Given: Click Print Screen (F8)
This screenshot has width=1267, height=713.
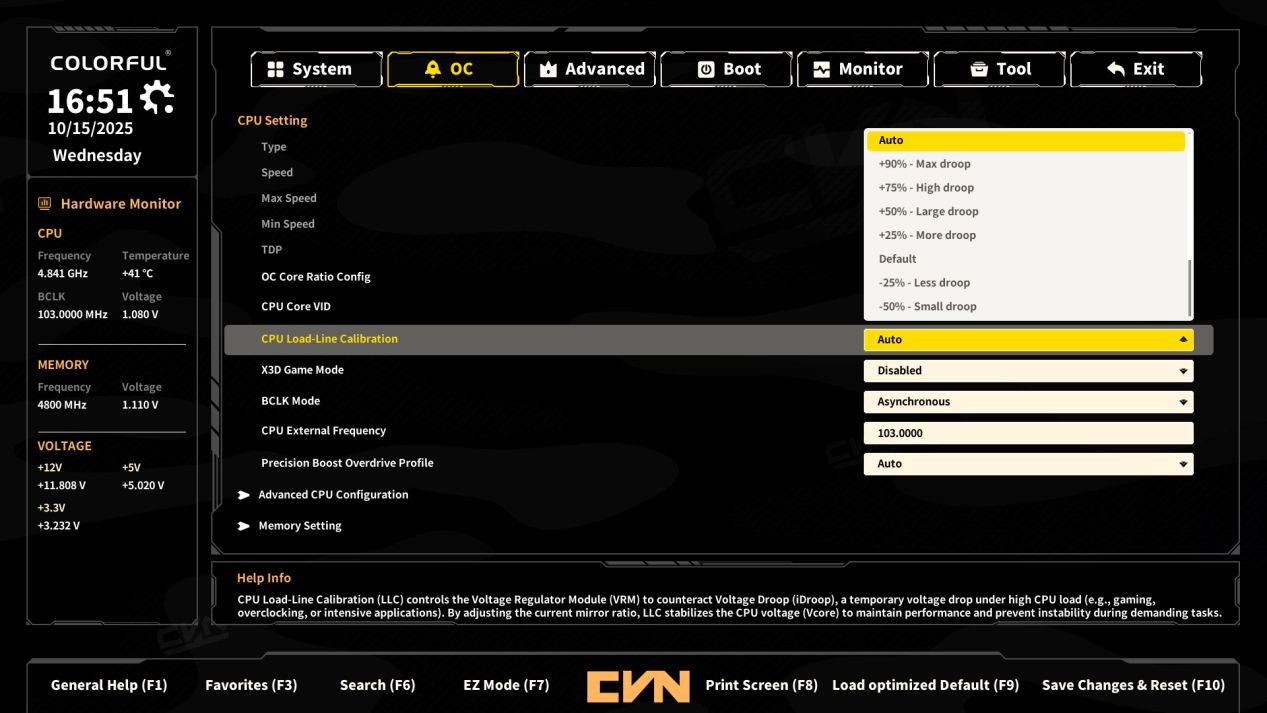Looking at the screenshot, I should click(761, 685).
